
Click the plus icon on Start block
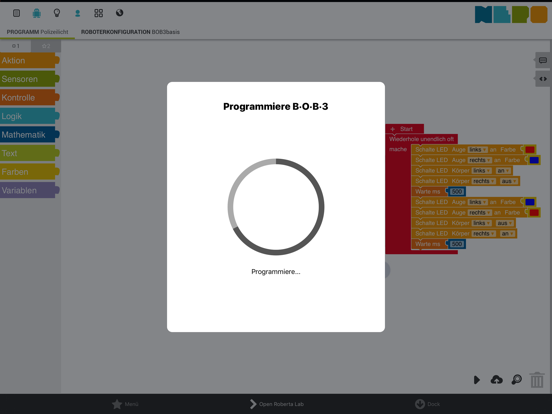(393, 129)
